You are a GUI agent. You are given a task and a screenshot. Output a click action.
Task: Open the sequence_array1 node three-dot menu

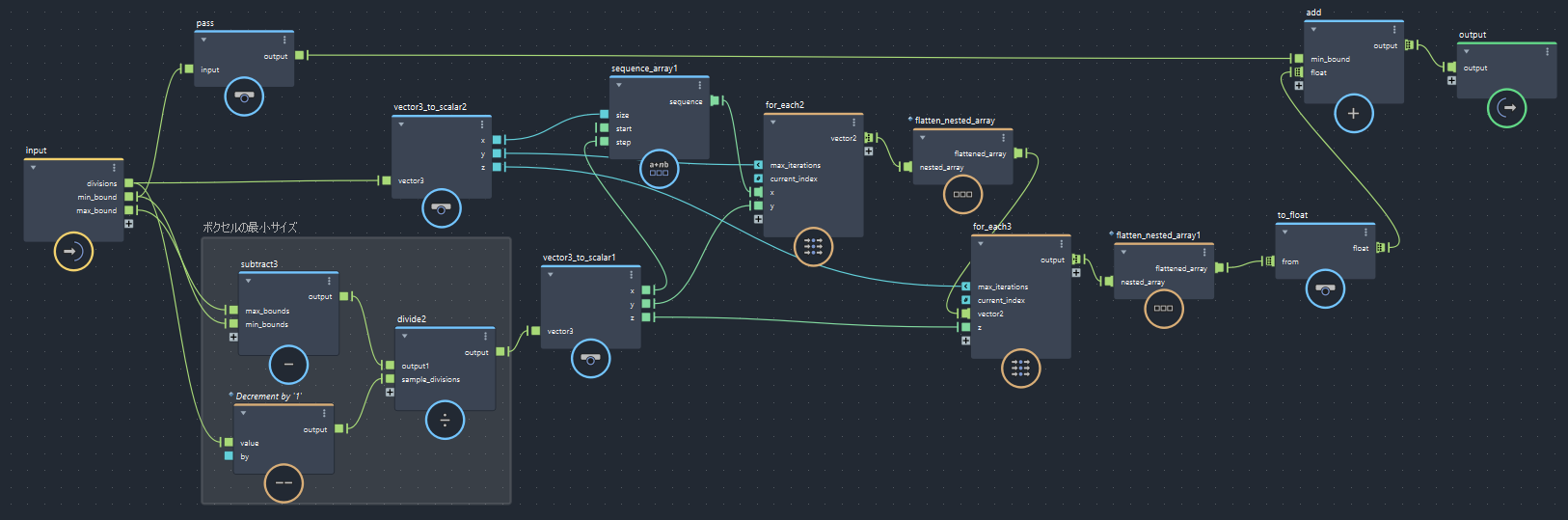pos(700,85)
